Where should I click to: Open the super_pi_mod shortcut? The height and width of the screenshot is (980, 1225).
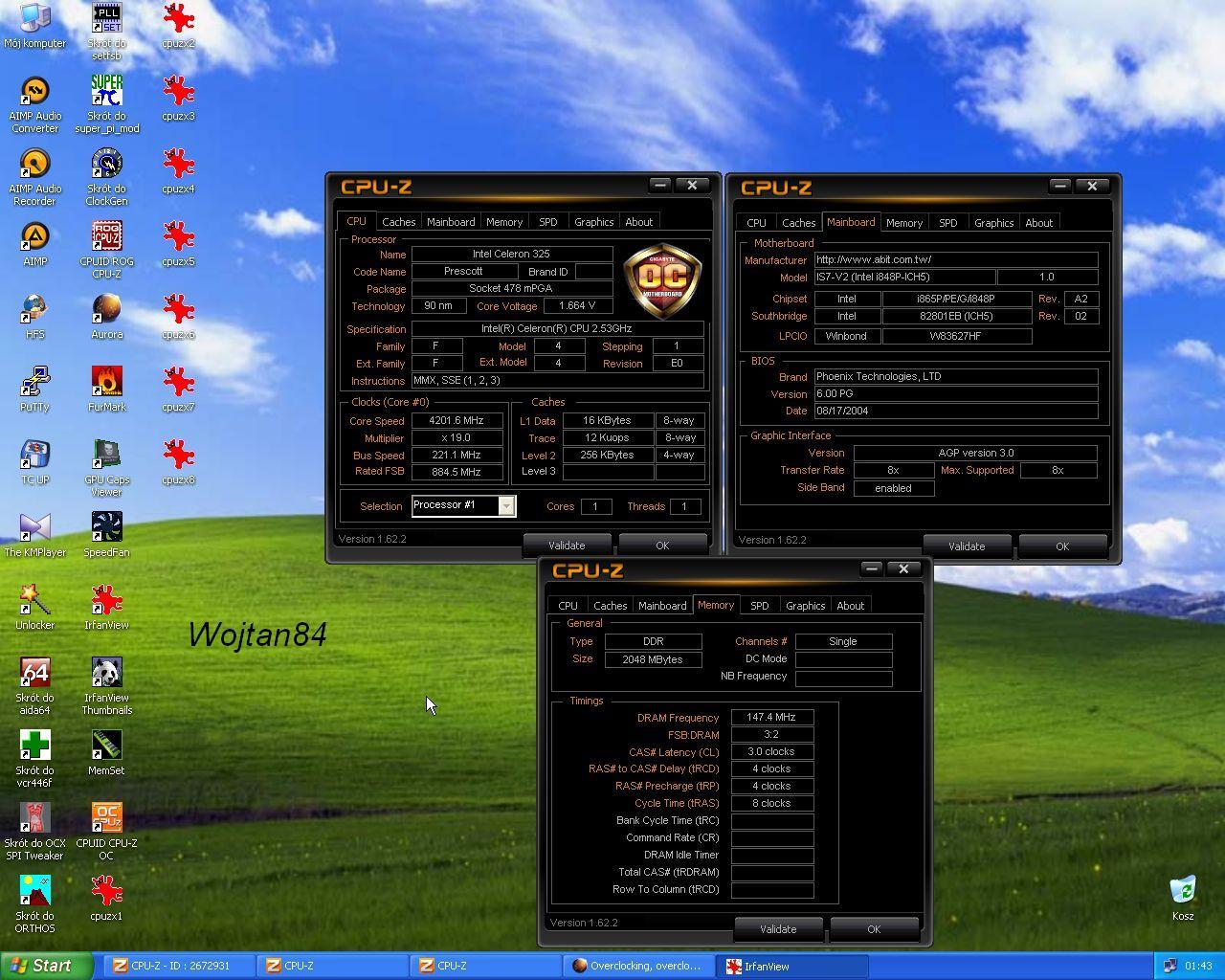pos(106,104)
